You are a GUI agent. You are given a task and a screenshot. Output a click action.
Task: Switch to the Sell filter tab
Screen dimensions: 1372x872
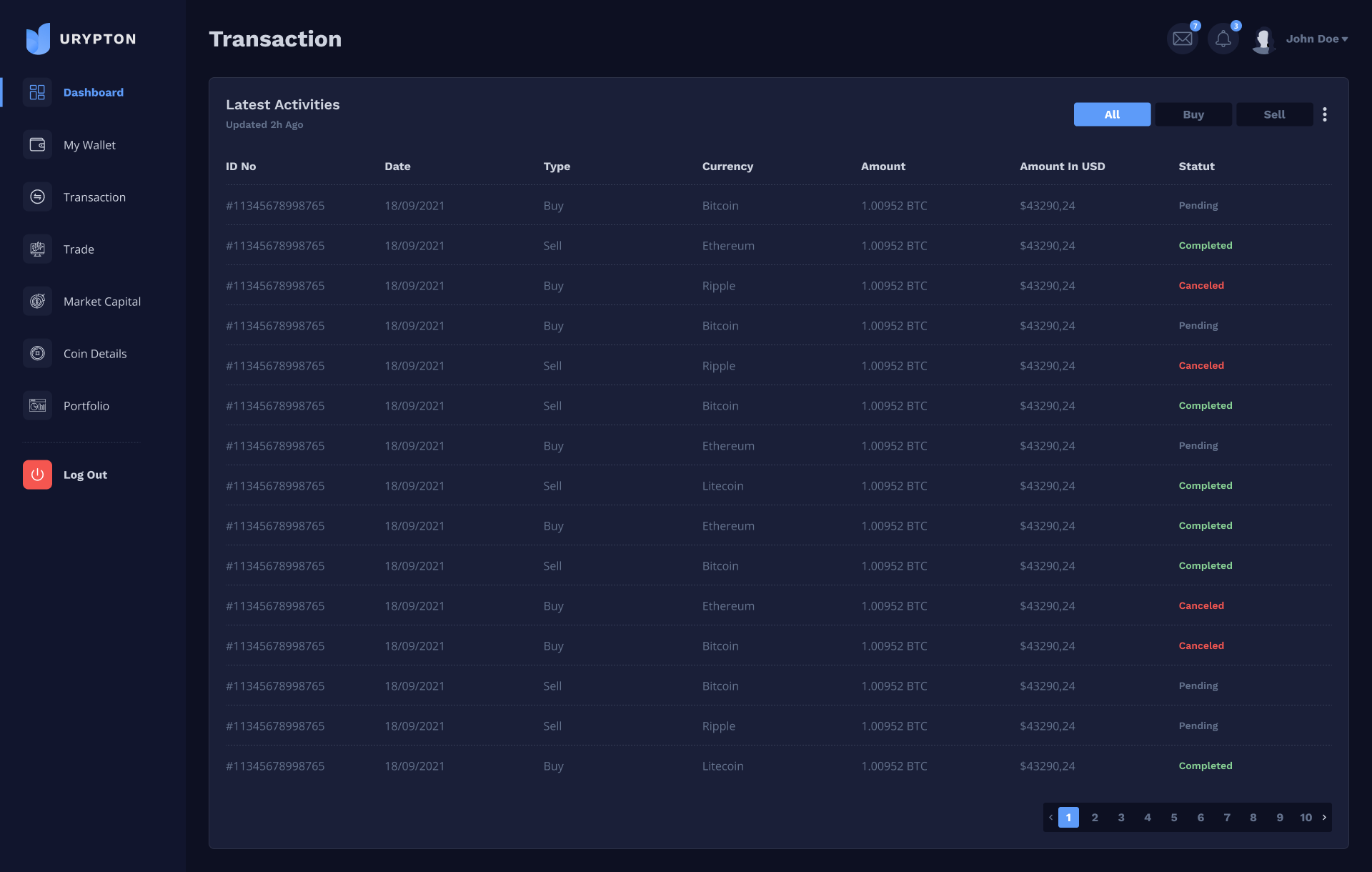point(1274,114)
